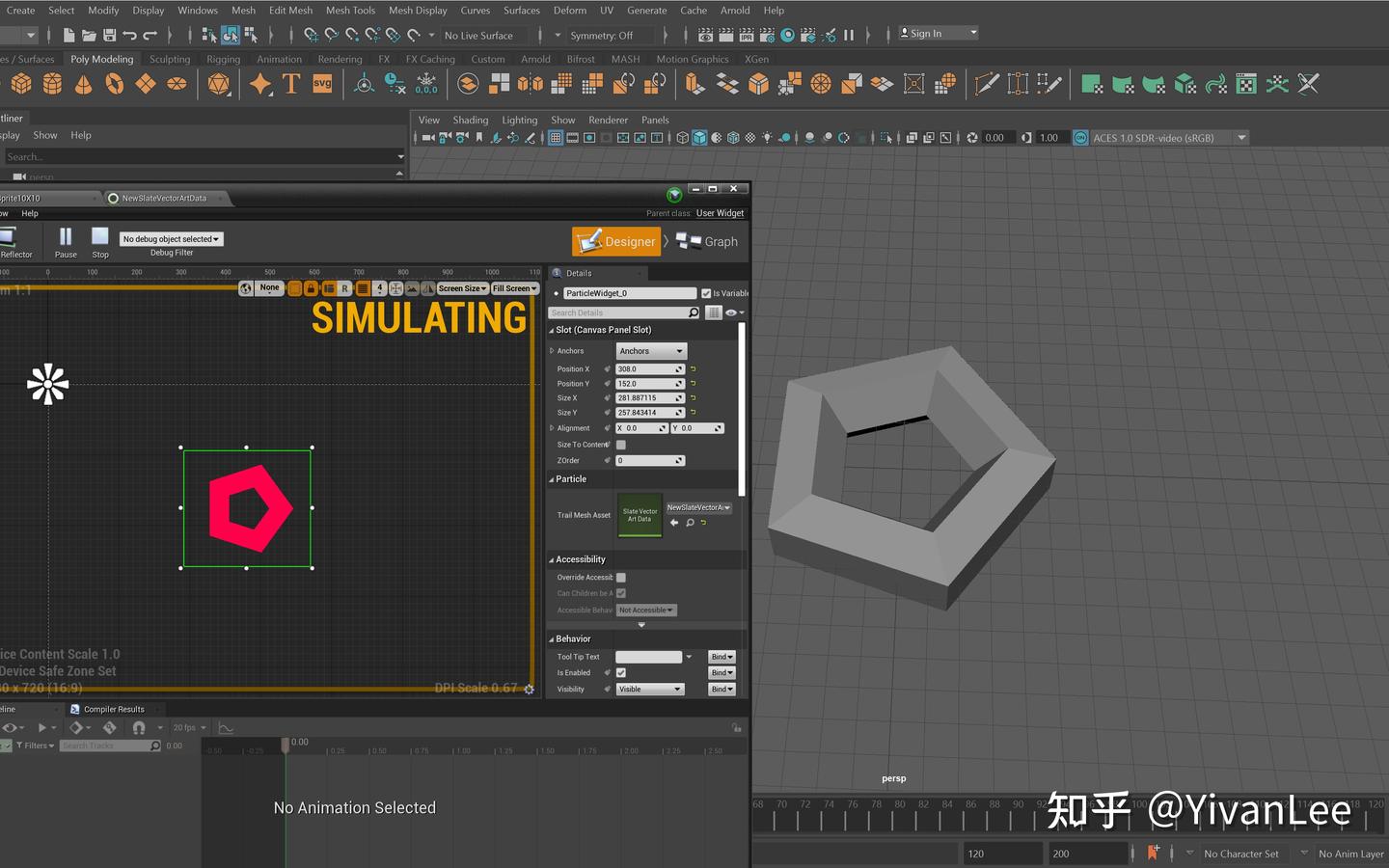Open the Anchors dropdown

coord(651,351)
